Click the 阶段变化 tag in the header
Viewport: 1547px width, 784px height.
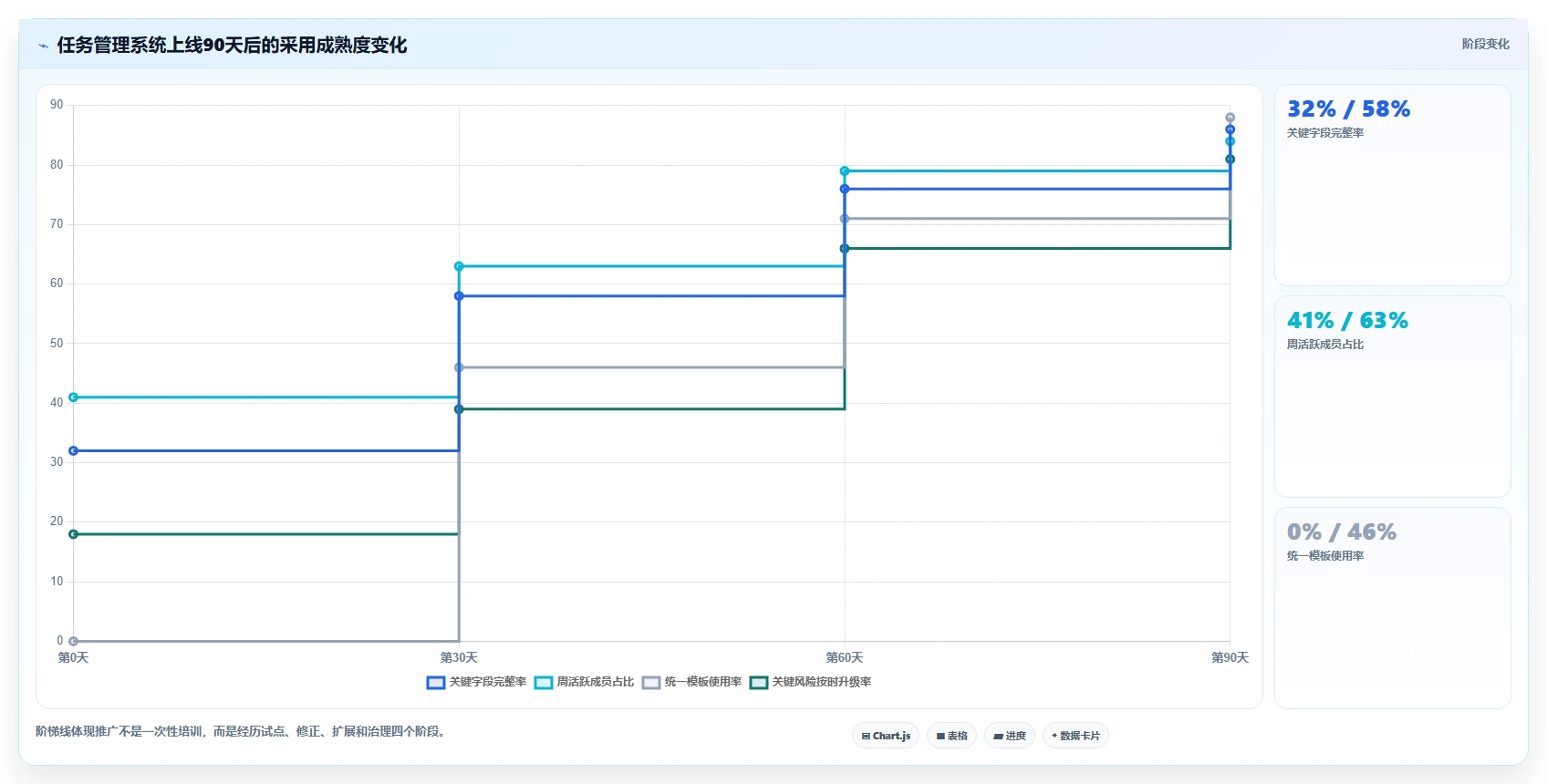[x=1485, y=44]
